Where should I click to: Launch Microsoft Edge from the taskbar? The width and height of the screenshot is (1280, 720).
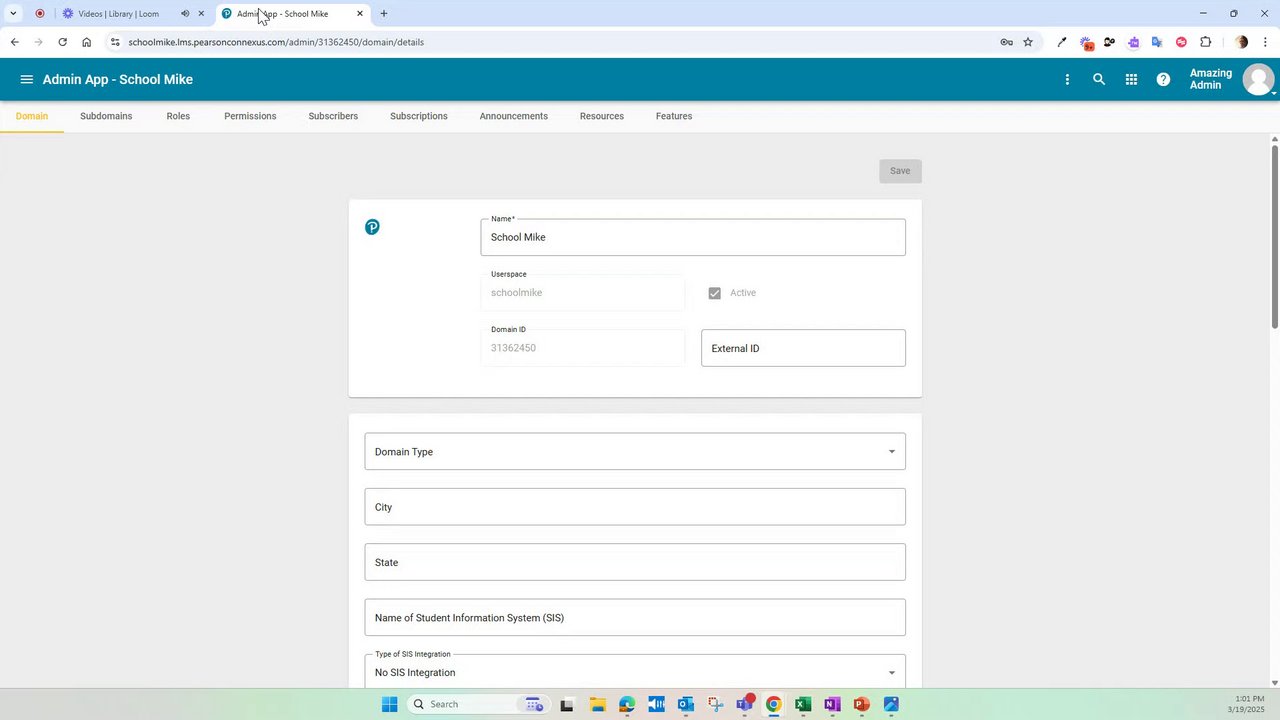point(626,704)
